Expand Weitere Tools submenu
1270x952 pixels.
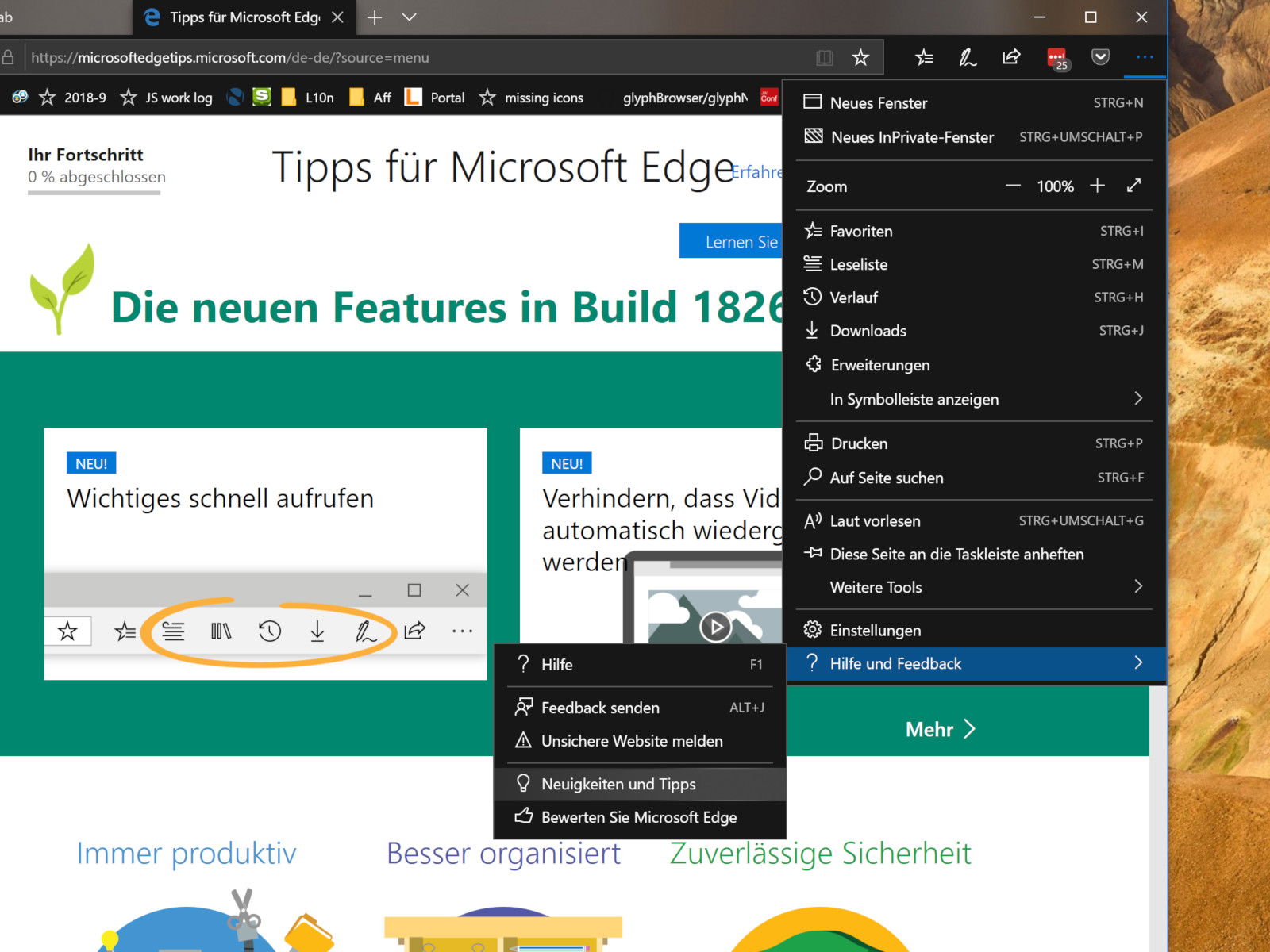pyautogui.click(x=974, y=587)
